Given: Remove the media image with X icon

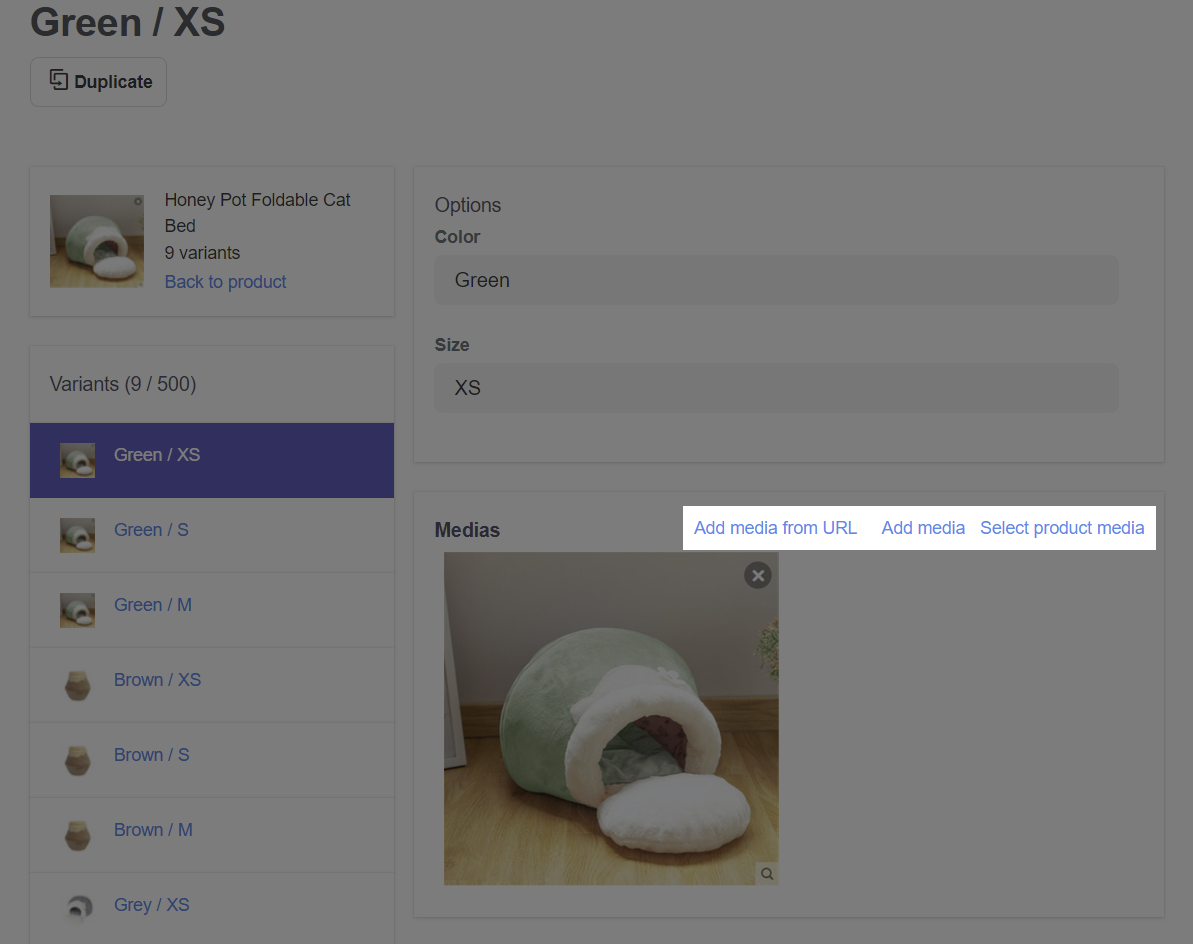Looking at the screenshot, I should 758,576.
